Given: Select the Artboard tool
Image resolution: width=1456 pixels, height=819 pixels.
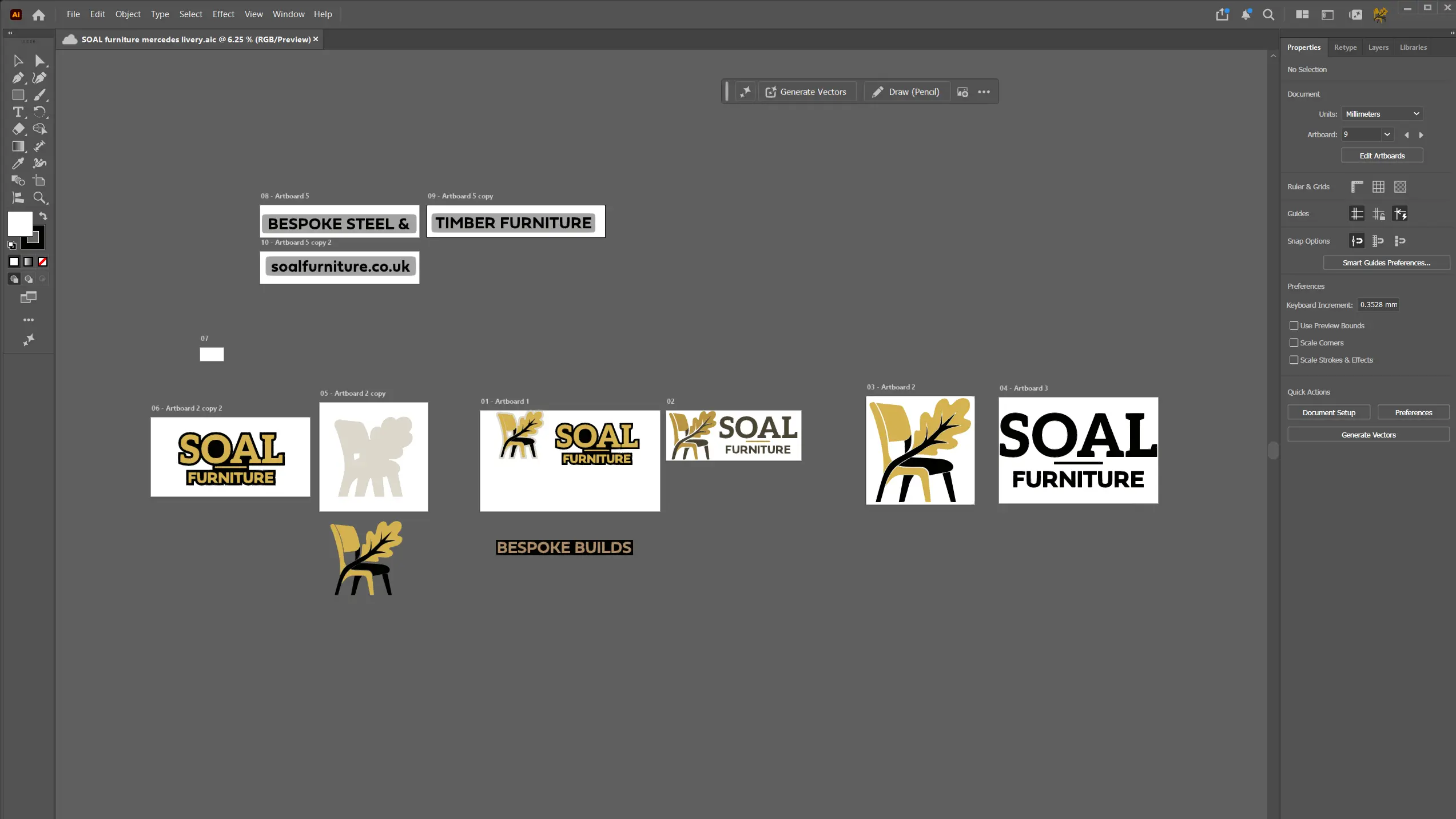Looking at the screenshot, I should click(x=39, y=181).
